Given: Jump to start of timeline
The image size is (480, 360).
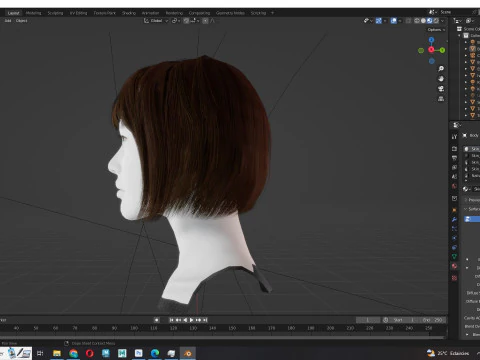Looking at the screenshot, I should pyautogui.click(x=171, y=320).
